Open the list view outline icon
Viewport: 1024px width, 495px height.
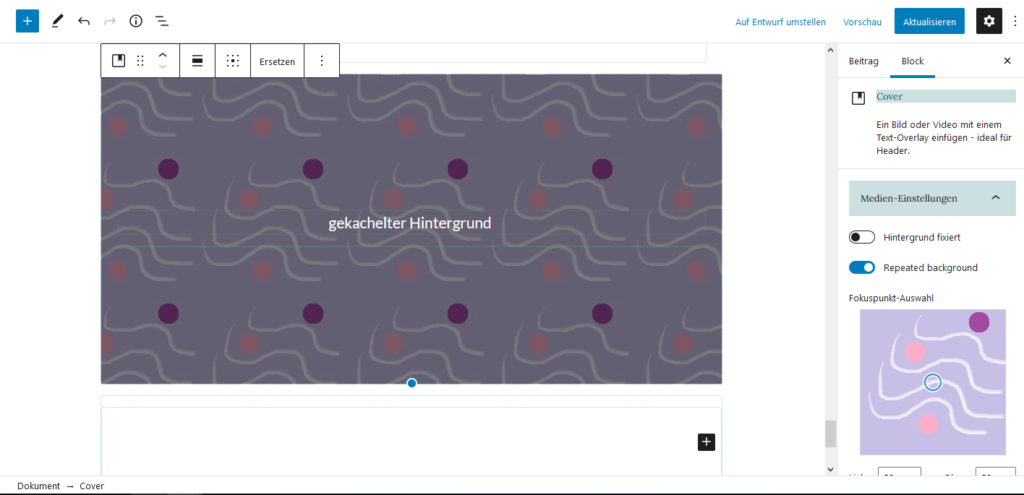(x=162, y=21)
